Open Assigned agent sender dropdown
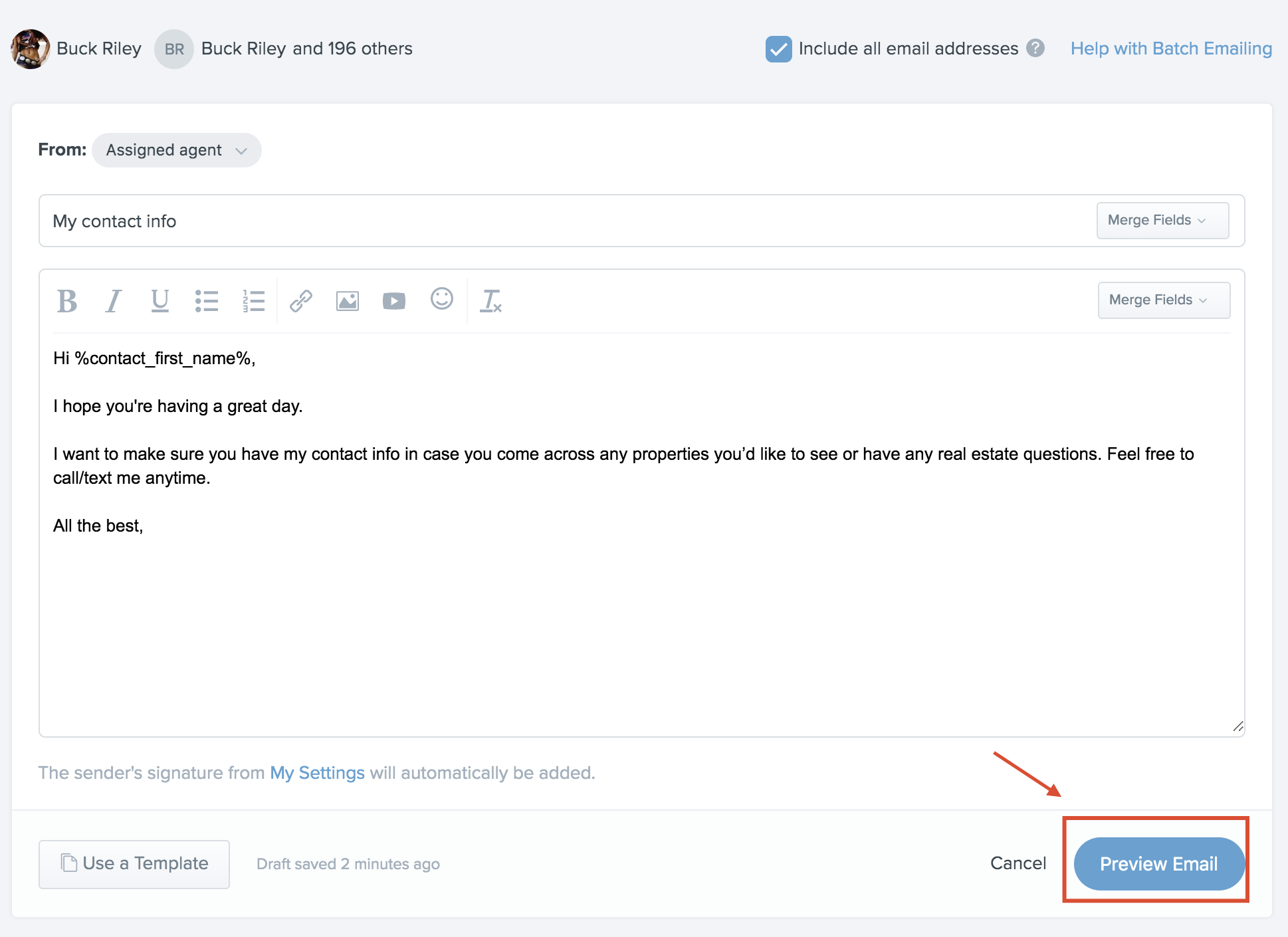This screenshot has height=937, width=1288. [175, 150]
